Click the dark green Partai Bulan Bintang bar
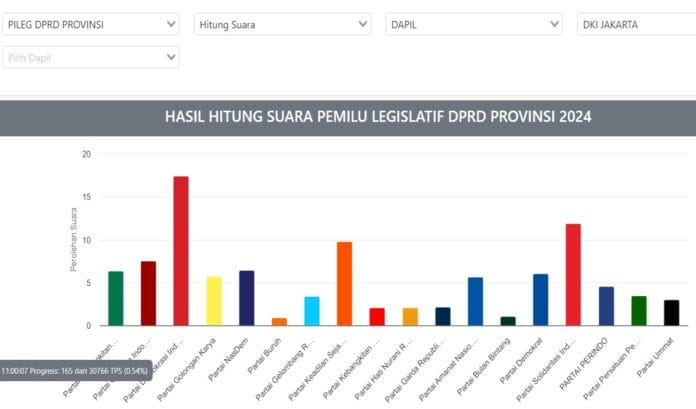This screenshot has width=696, height=409. (508, 321)
